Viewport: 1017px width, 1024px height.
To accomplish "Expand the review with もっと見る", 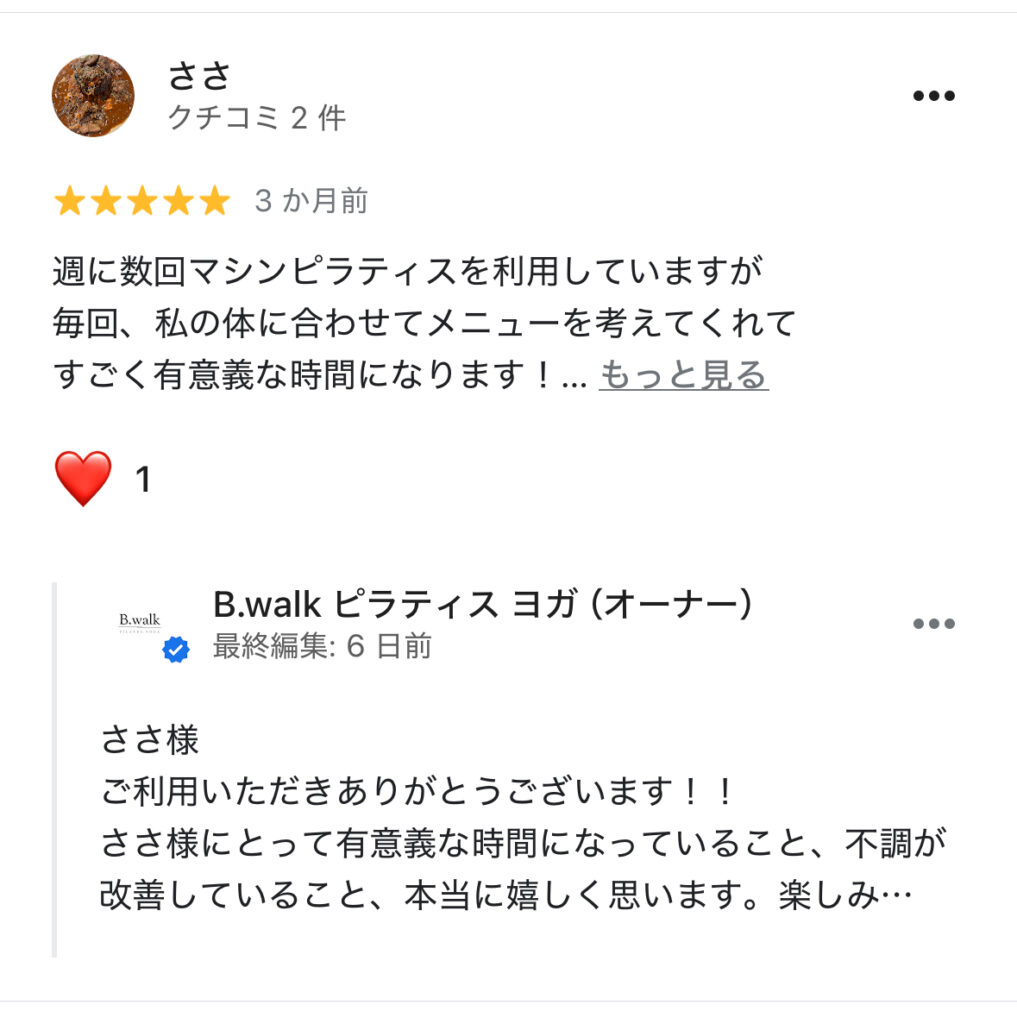I will 683,375.
